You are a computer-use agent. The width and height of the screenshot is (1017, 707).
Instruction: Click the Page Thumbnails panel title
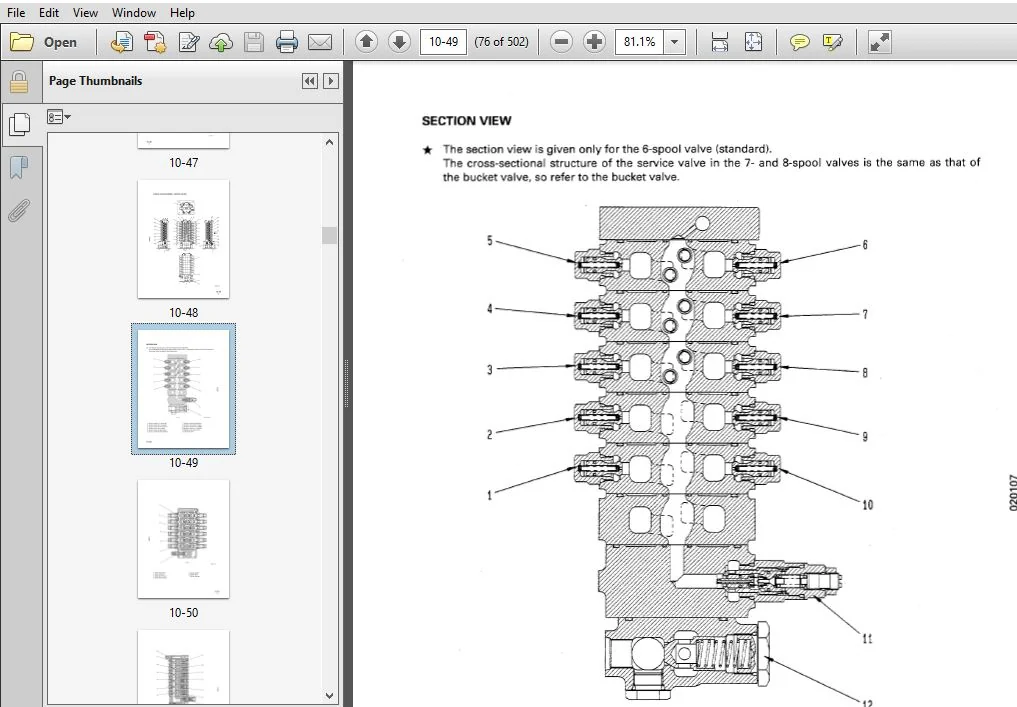click(x=95, y=81)
